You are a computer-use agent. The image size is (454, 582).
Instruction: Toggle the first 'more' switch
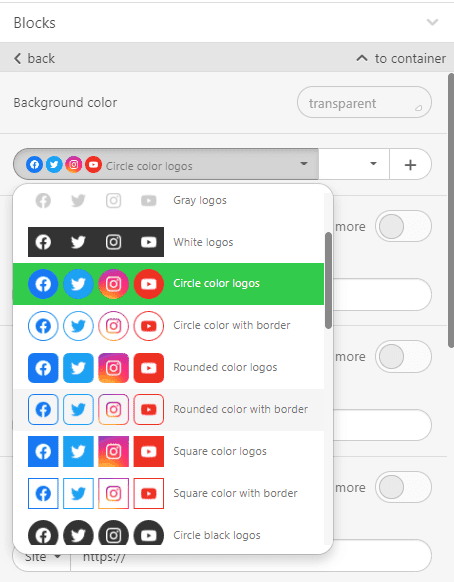(403, 226)
